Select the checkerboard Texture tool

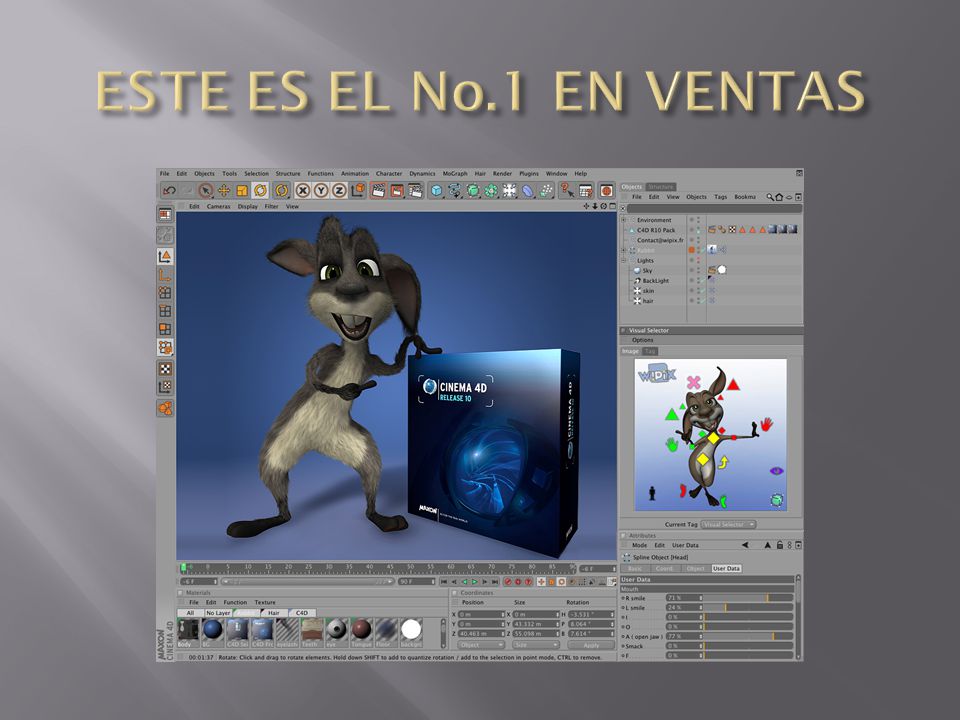tap(165, 369)
